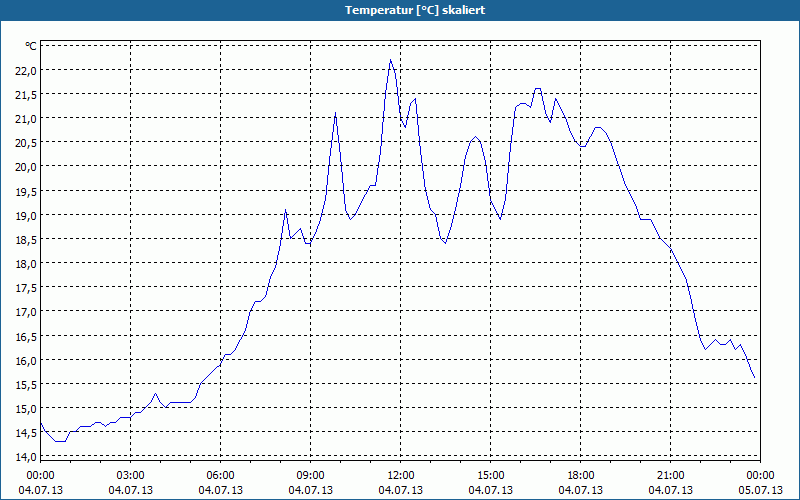Click the curve's 21,0 peak before 10:00
Image resolution: width=800 pixels, height=500 pixels.
coord(335,113)
